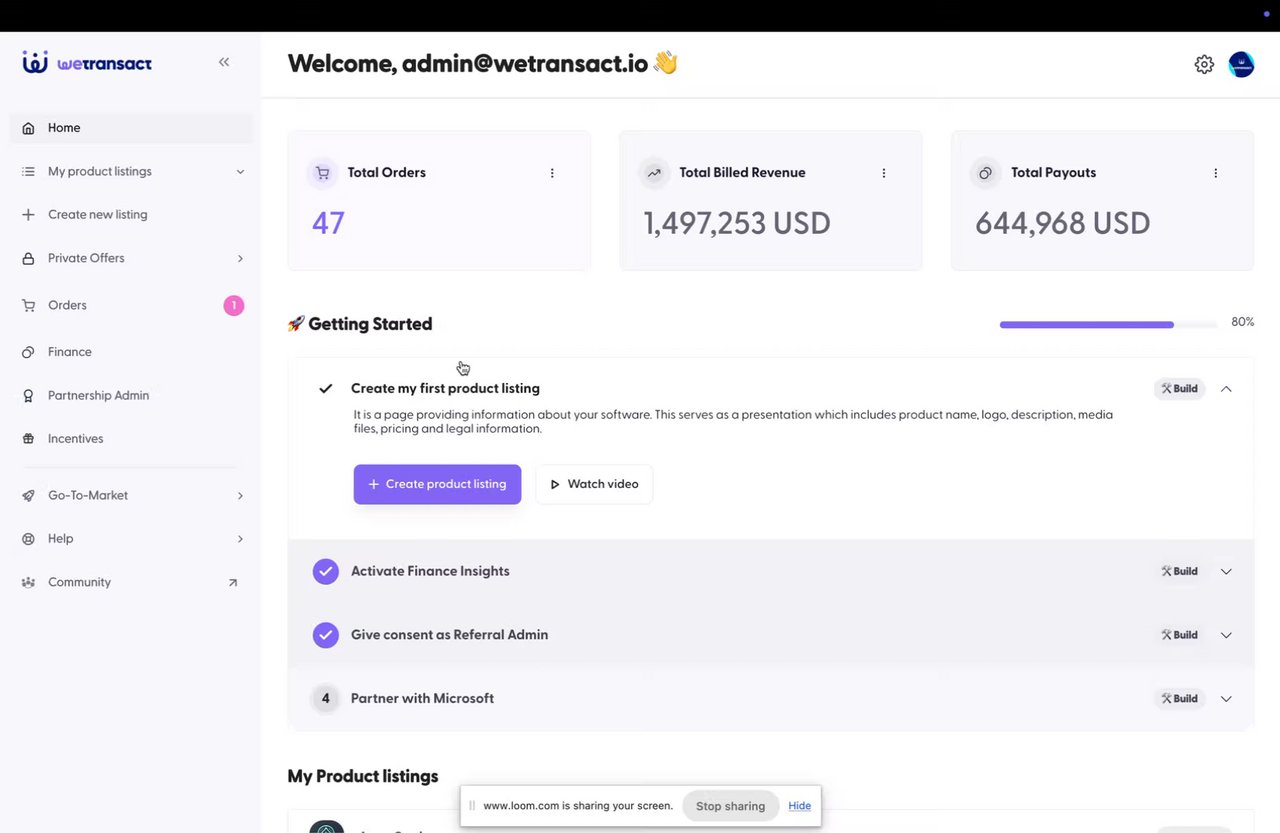Collapse the sidebar with double-chevron icon
1280x833 pixels.
(x=224, y=62)
